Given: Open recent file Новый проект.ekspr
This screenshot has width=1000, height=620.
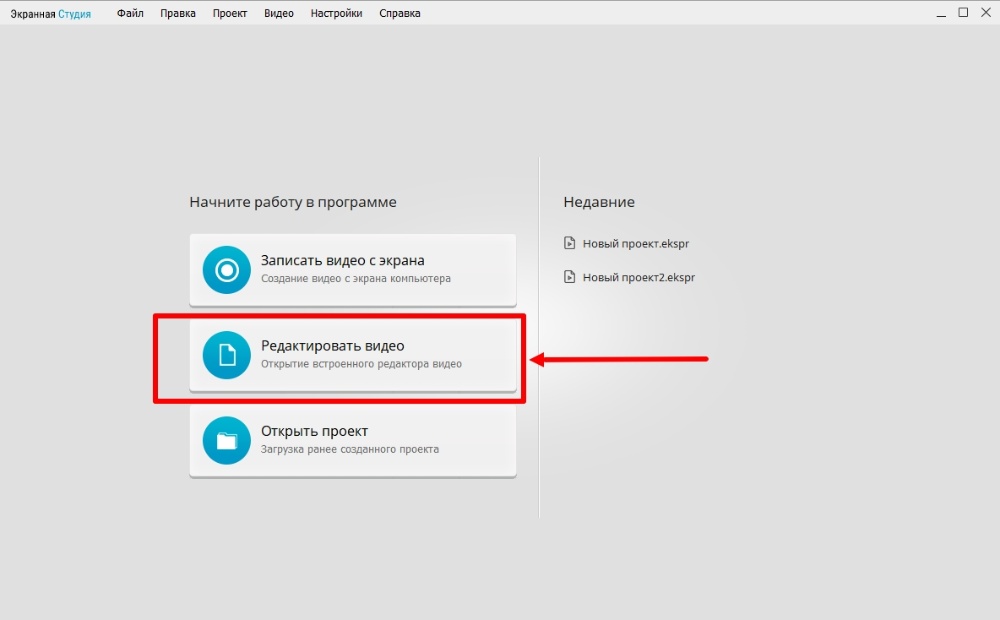Looking at the screenshot, I should point(636,243).
